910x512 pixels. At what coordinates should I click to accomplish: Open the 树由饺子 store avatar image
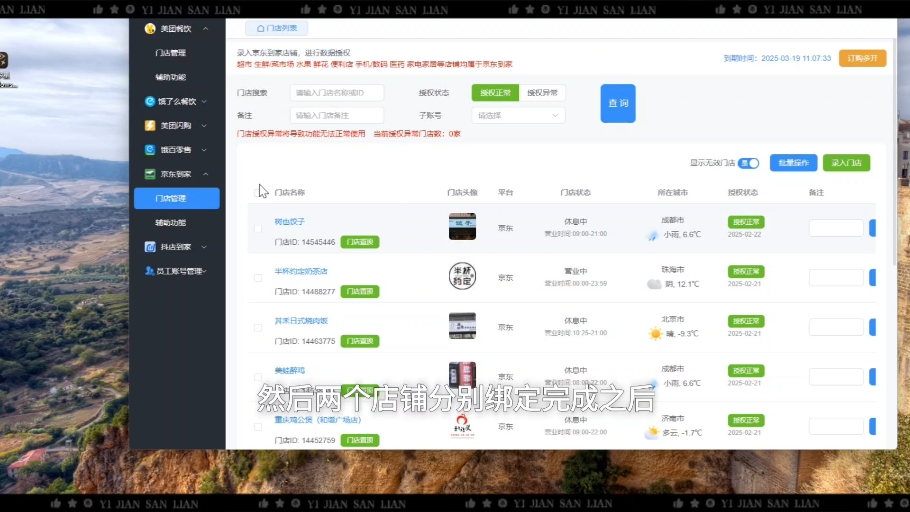463,226
